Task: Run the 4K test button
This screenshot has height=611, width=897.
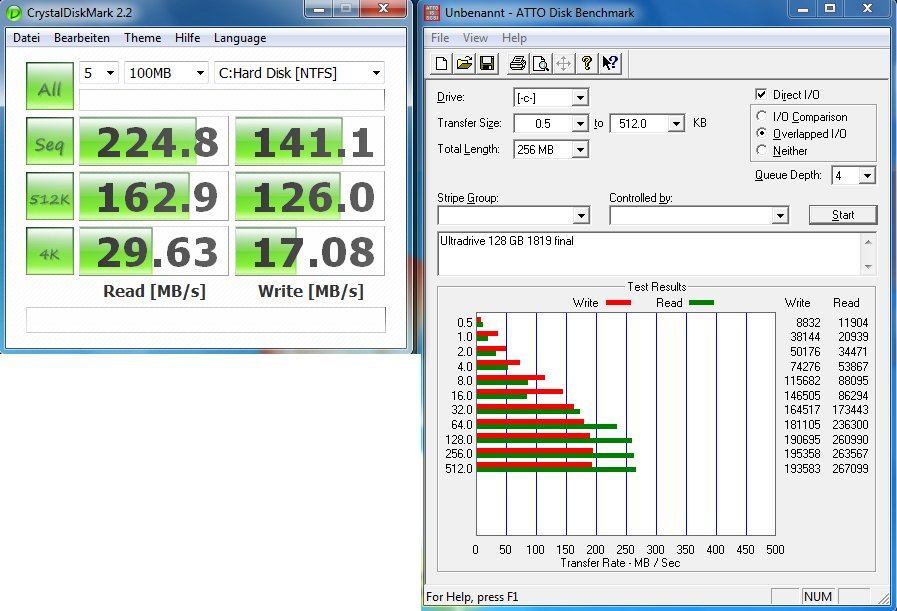Action: pos(50,251)
